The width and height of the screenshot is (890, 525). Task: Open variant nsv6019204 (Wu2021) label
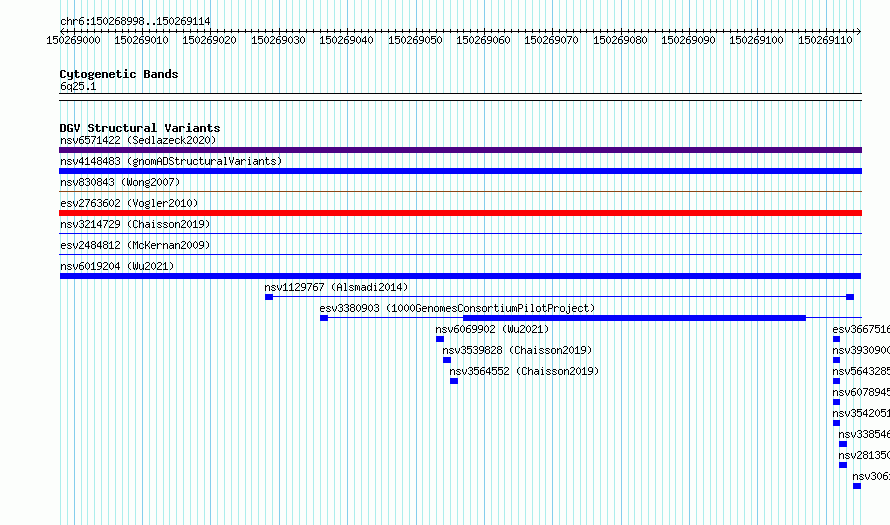[x=117, y=266]
